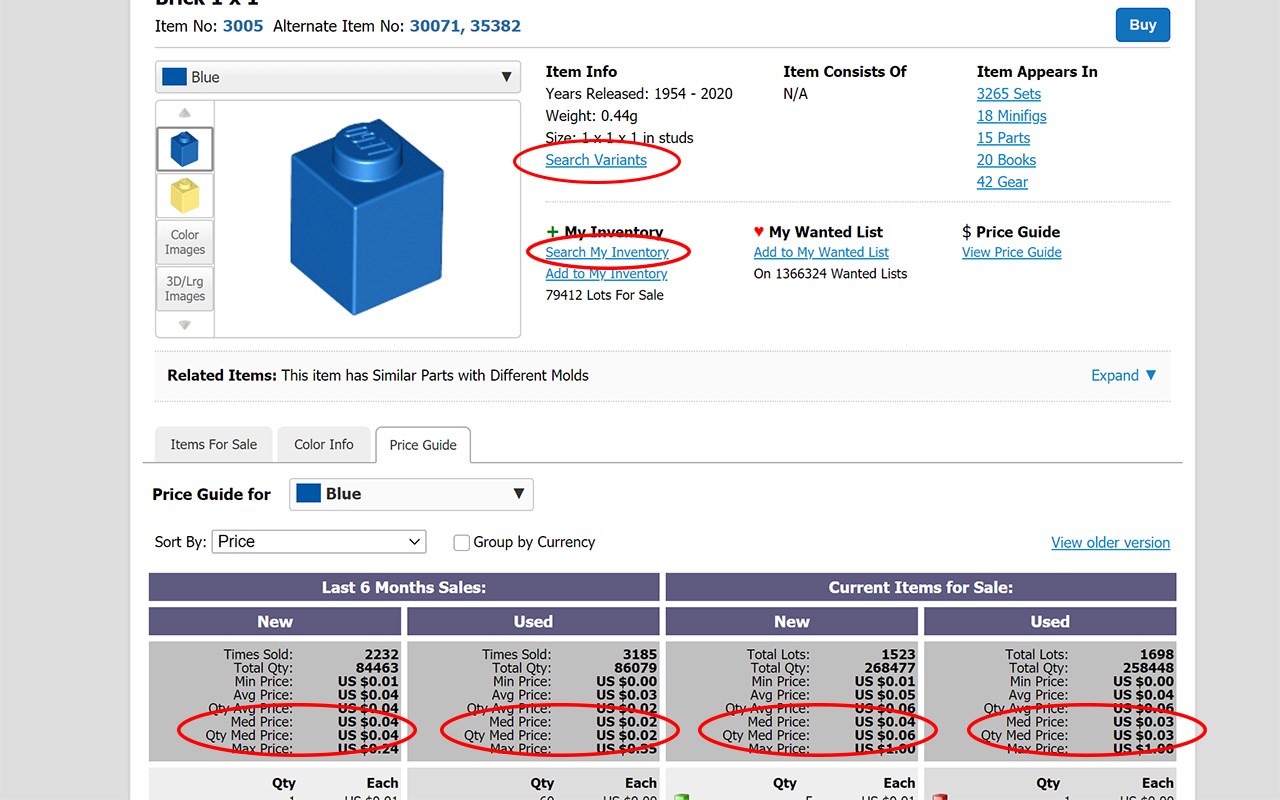This screenshot has width=1280, height=800.
Task: Click the up arrow above the thumbnails
Action: click(x=185, y=113)
